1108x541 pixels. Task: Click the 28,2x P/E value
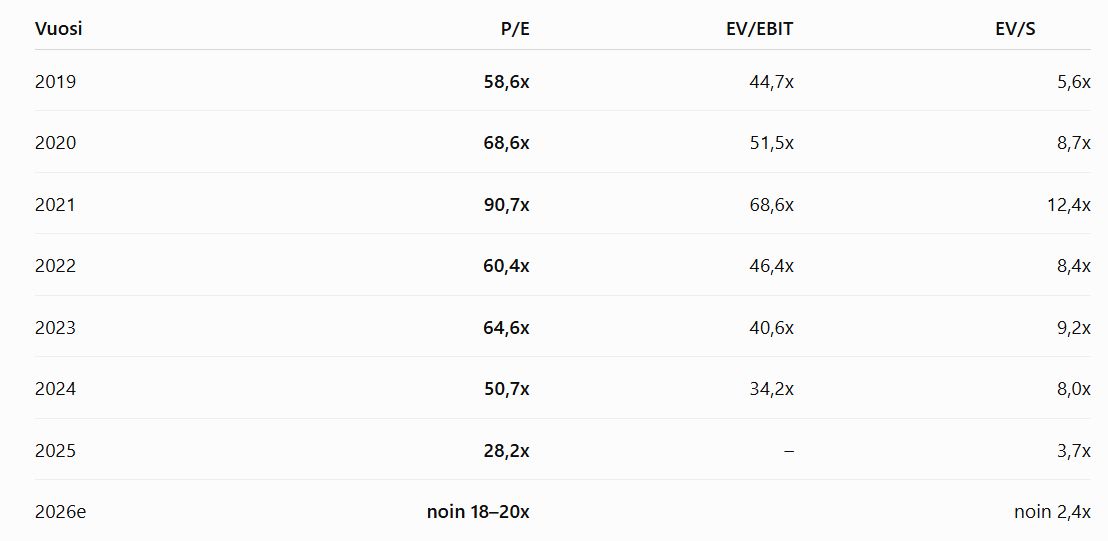507,451
